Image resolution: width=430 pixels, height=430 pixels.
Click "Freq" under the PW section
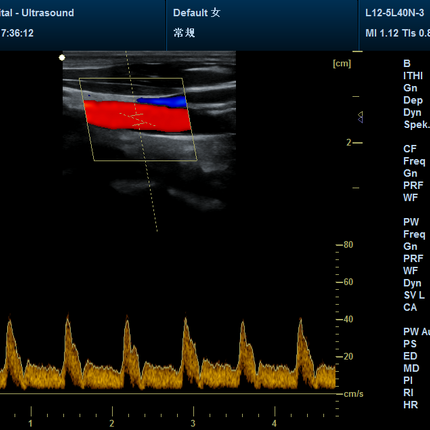pos(414,234)
